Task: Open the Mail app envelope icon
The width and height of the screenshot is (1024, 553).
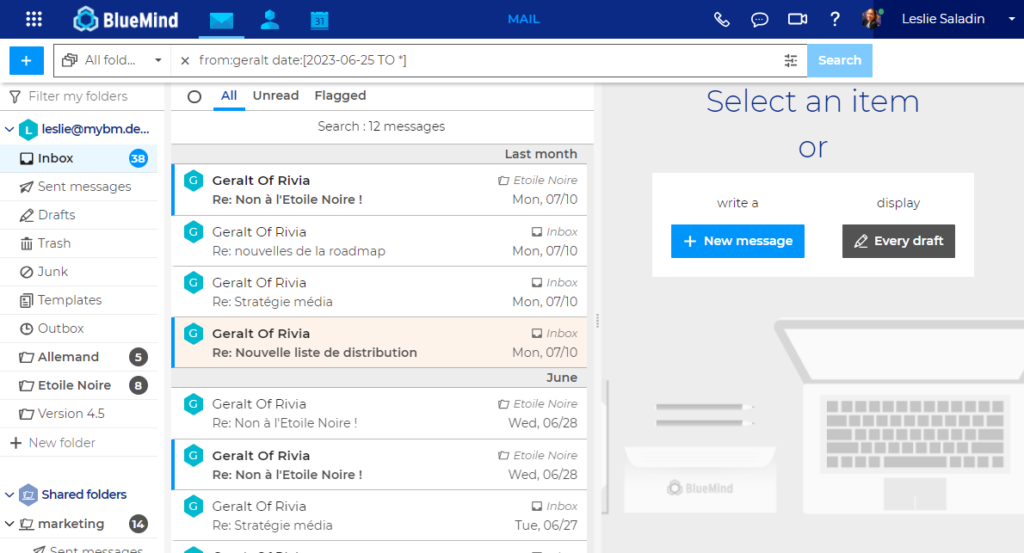Action: coord(221,20)
